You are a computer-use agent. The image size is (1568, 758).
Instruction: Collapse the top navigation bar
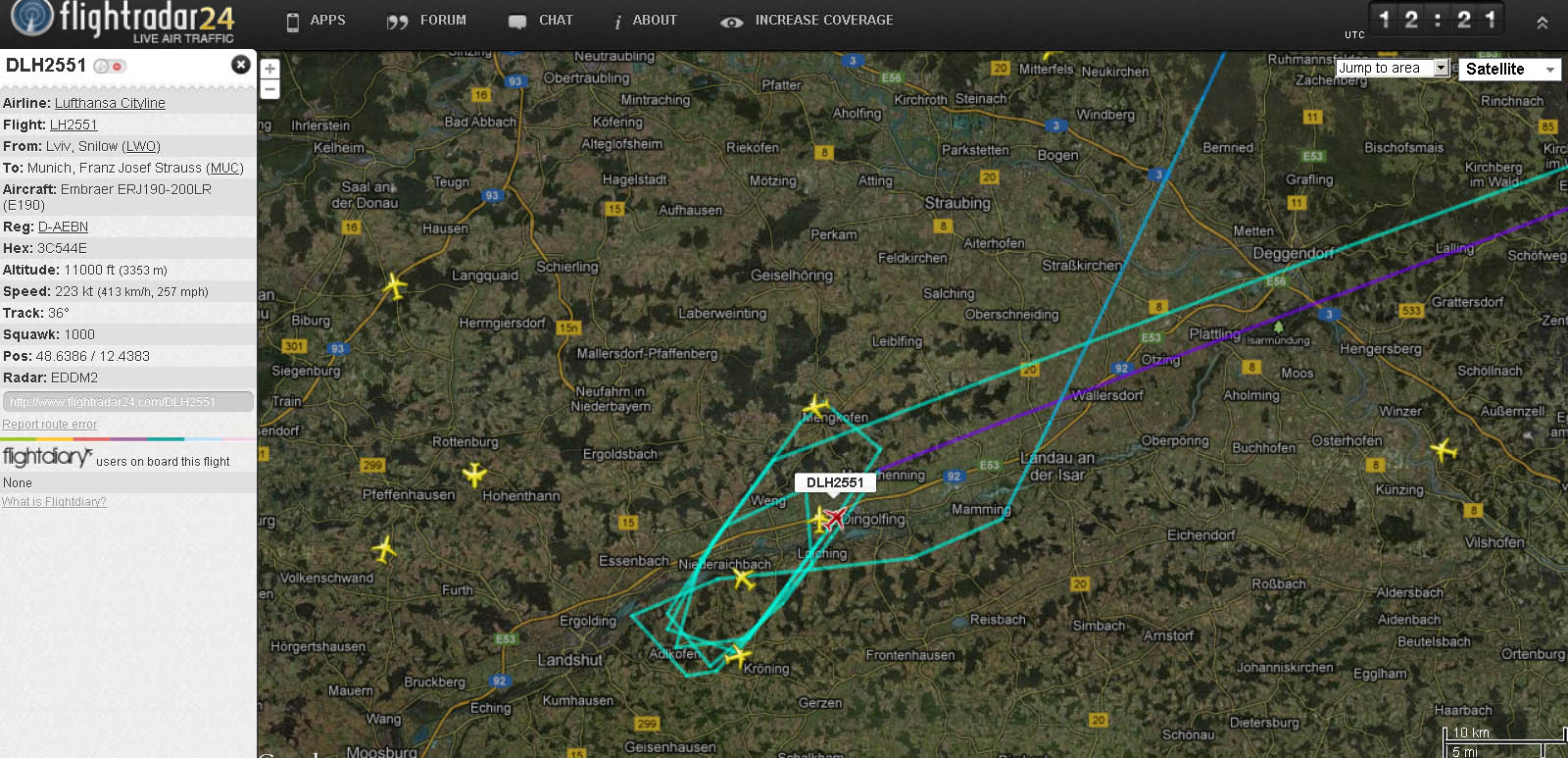pyautogui.click(x=1542, y=23)
